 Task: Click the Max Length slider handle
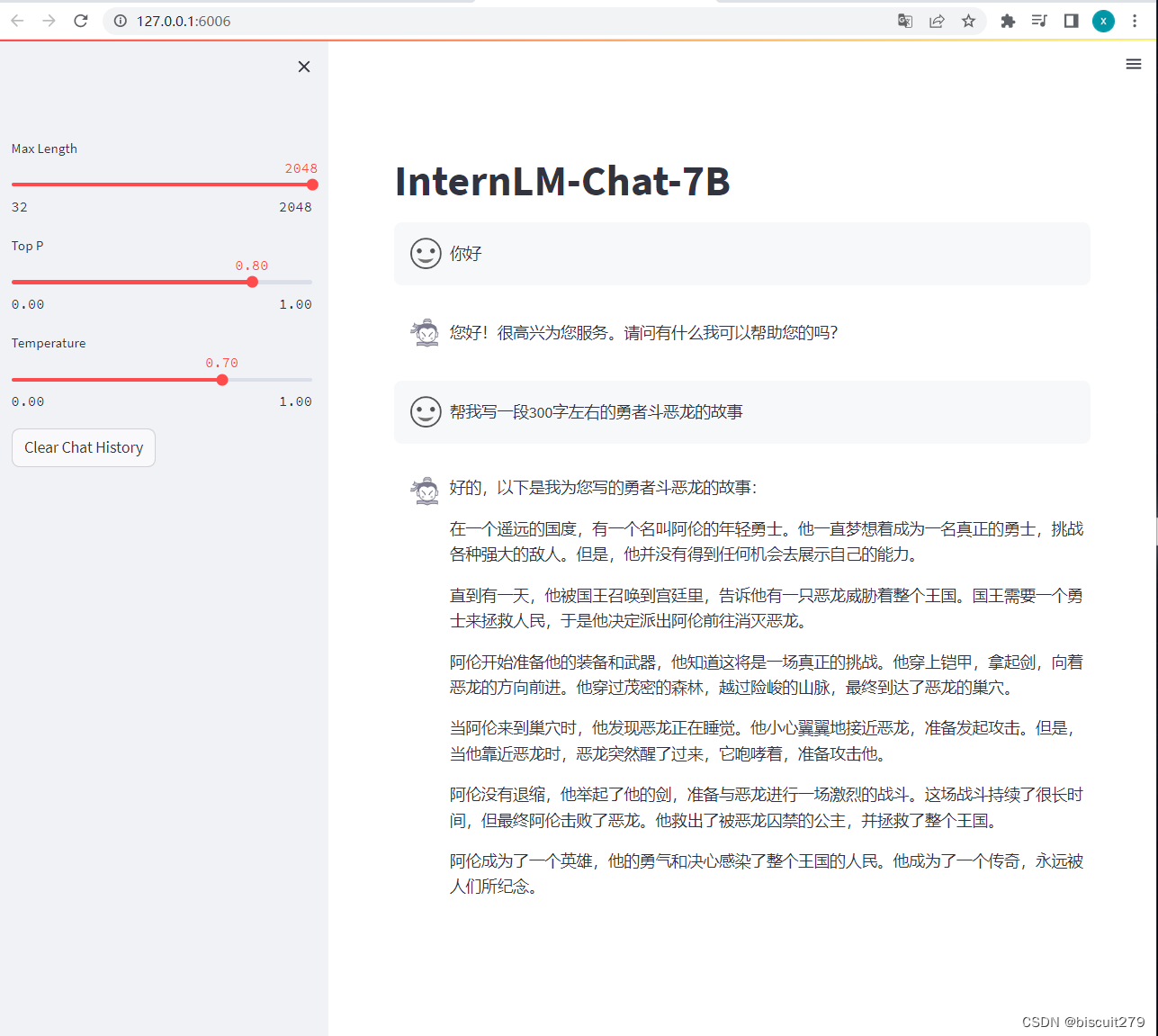pos(312,185)
